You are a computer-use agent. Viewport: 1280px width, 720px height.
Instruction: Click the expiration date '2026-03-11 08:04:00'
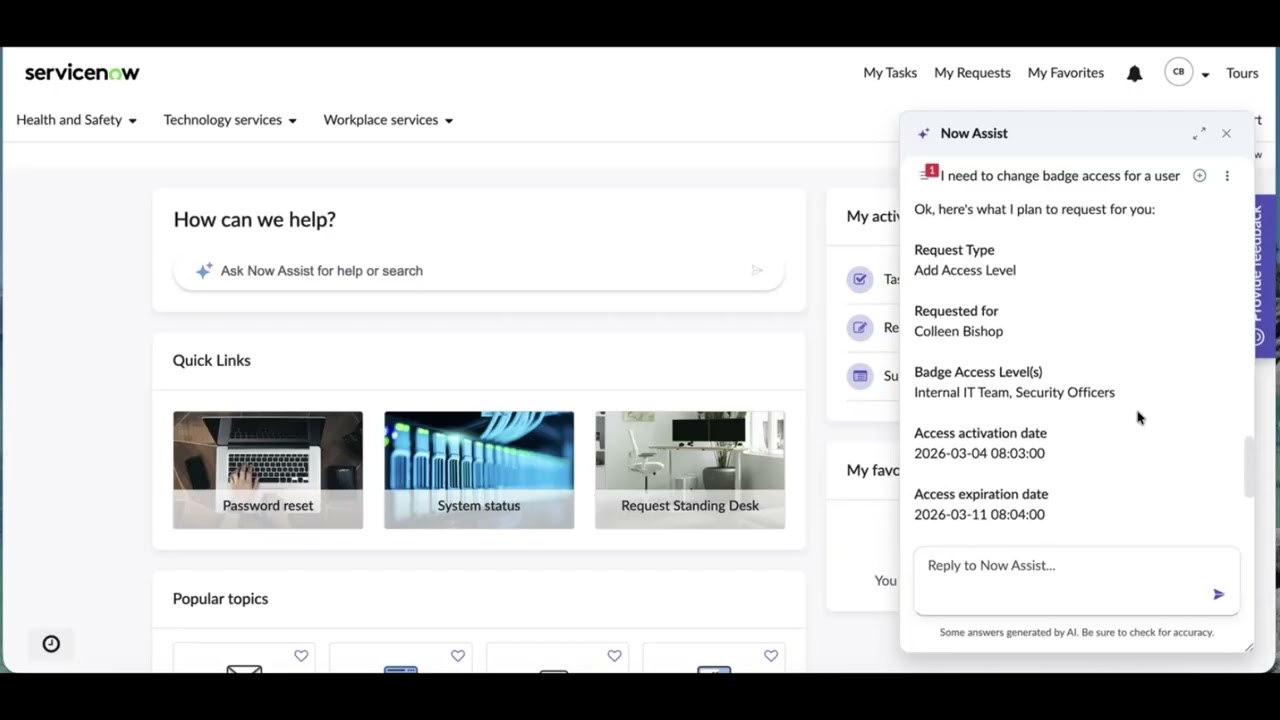979,514
